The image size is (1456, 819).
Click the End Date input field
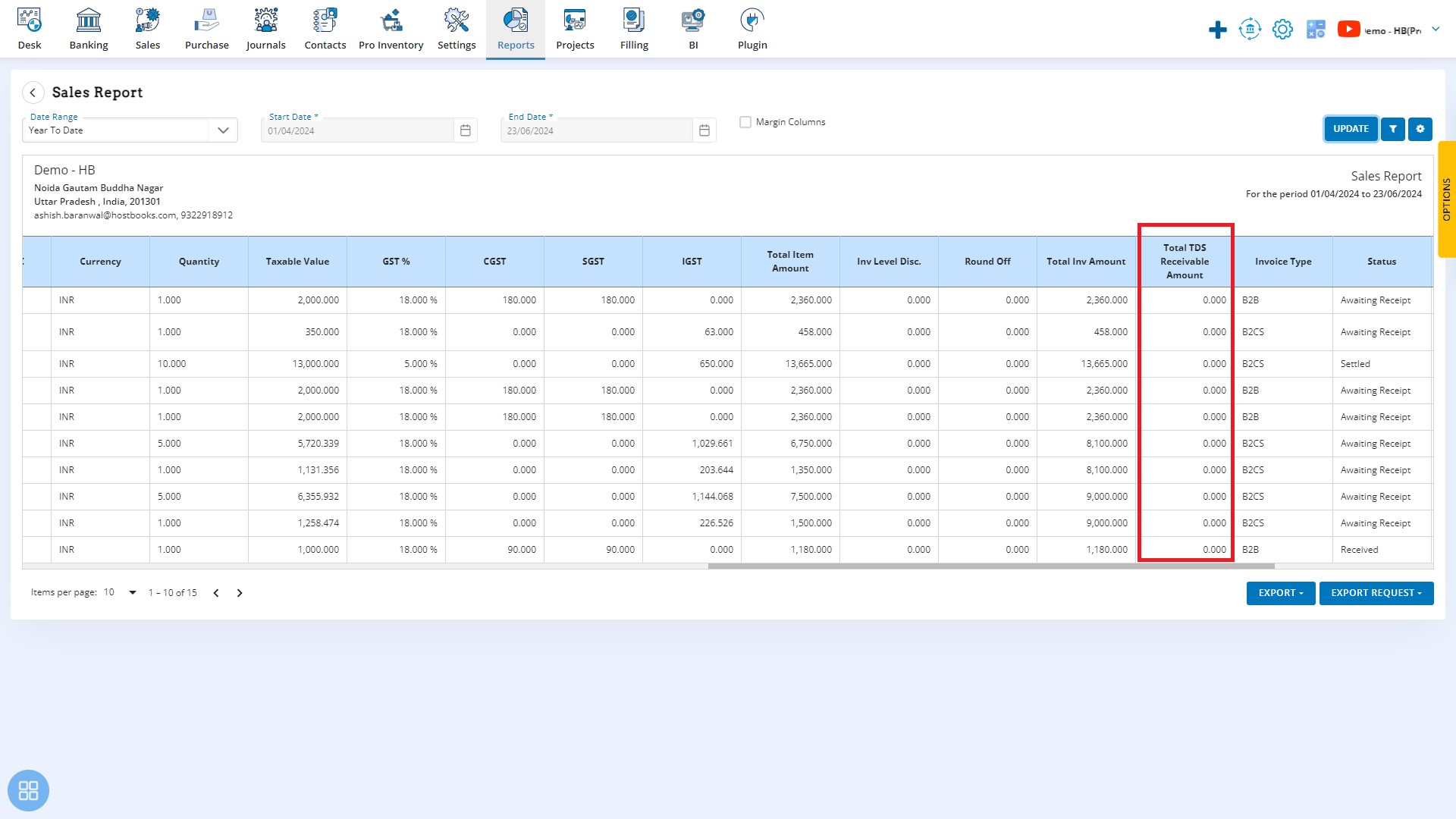[x=597, y=130]
